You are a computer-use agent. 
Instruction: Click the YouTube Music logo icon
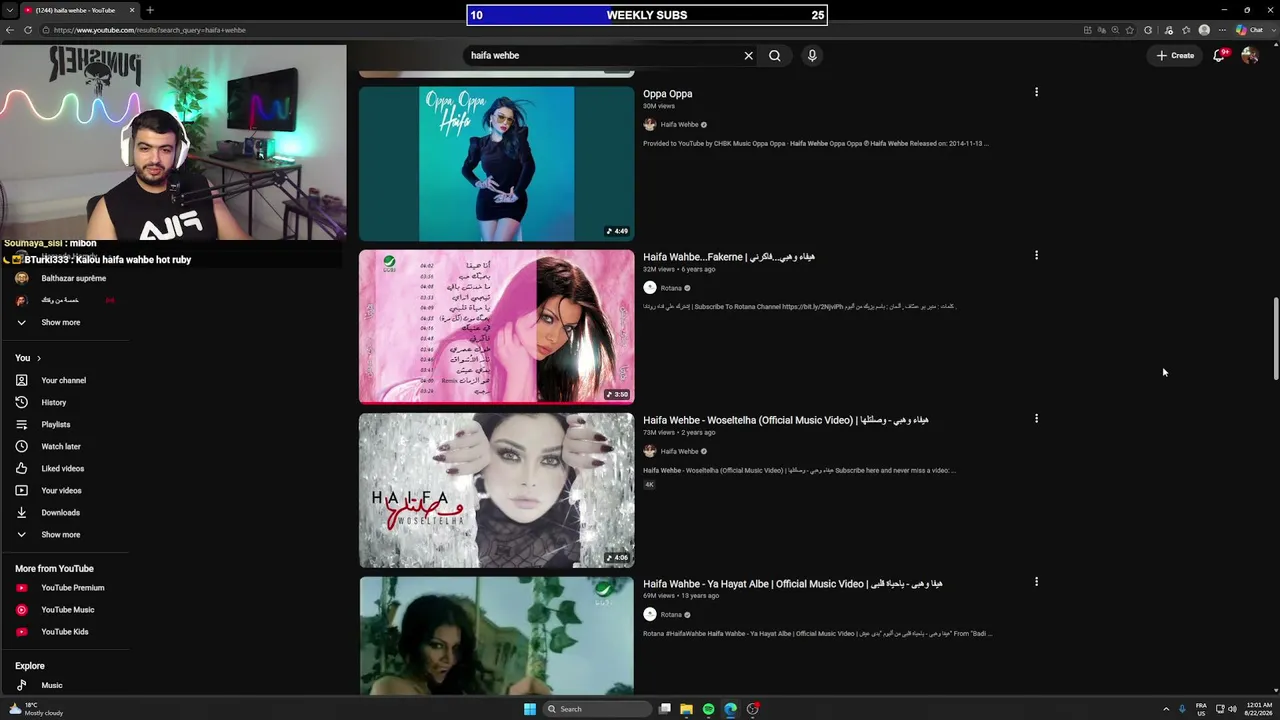(x=21, y=610)
